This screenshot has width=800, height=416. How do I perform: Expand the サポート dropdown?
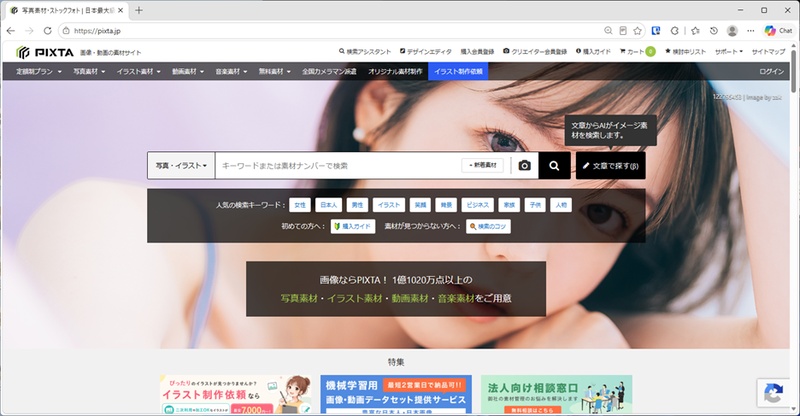(x=729, y=52)
